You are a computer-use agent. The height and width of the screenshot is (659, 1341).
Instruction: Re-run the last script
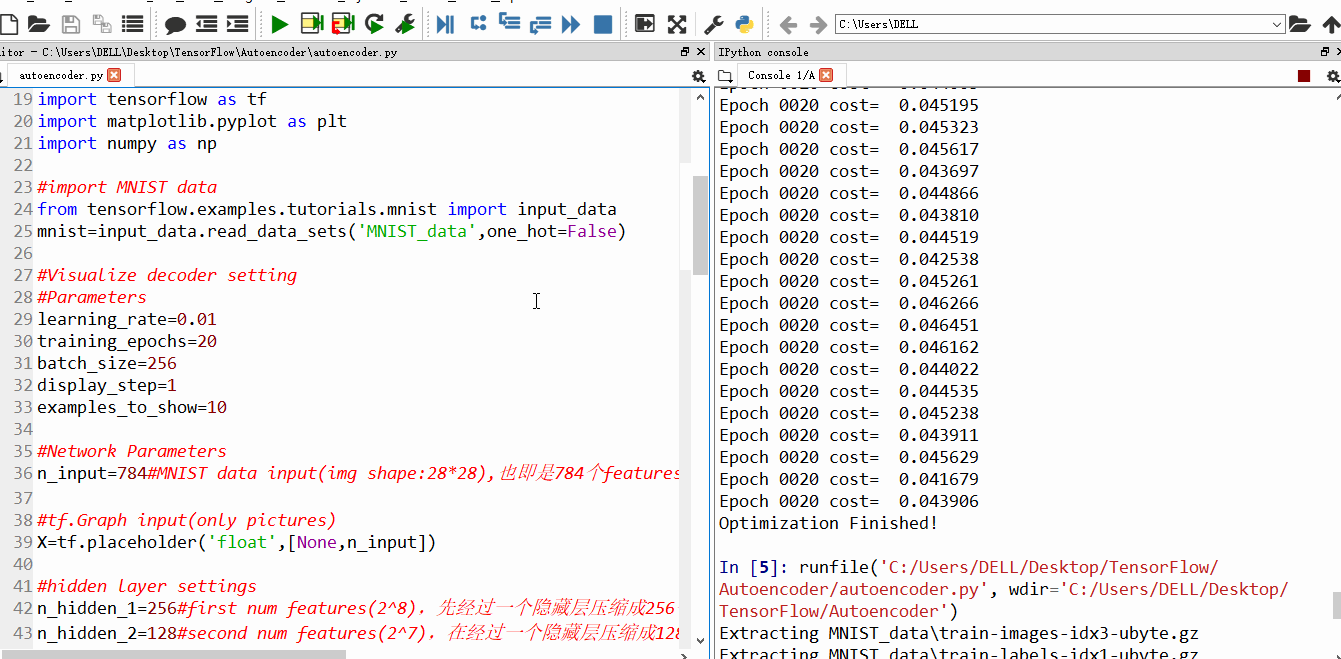point(374,24)
